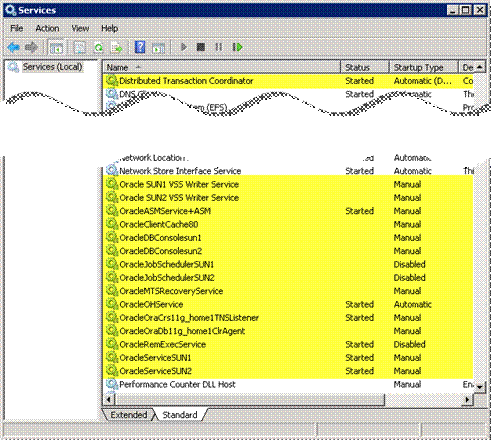This screenshot has height=440, width=491.
Task: Open the Help toolbar icon
Action: click(140, 47)
